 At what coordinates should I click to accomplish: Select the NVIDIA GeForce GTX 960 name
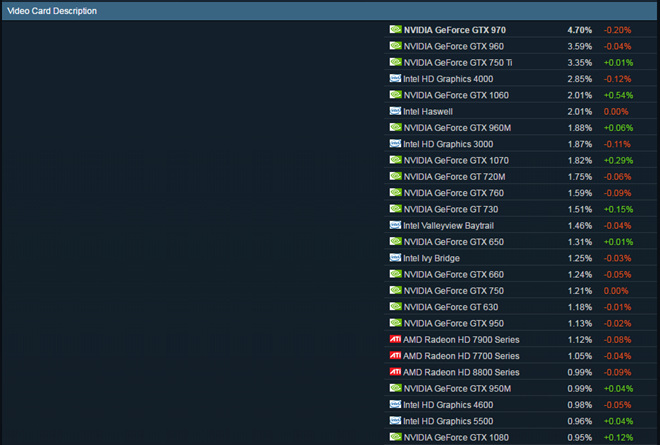(454, 46)
